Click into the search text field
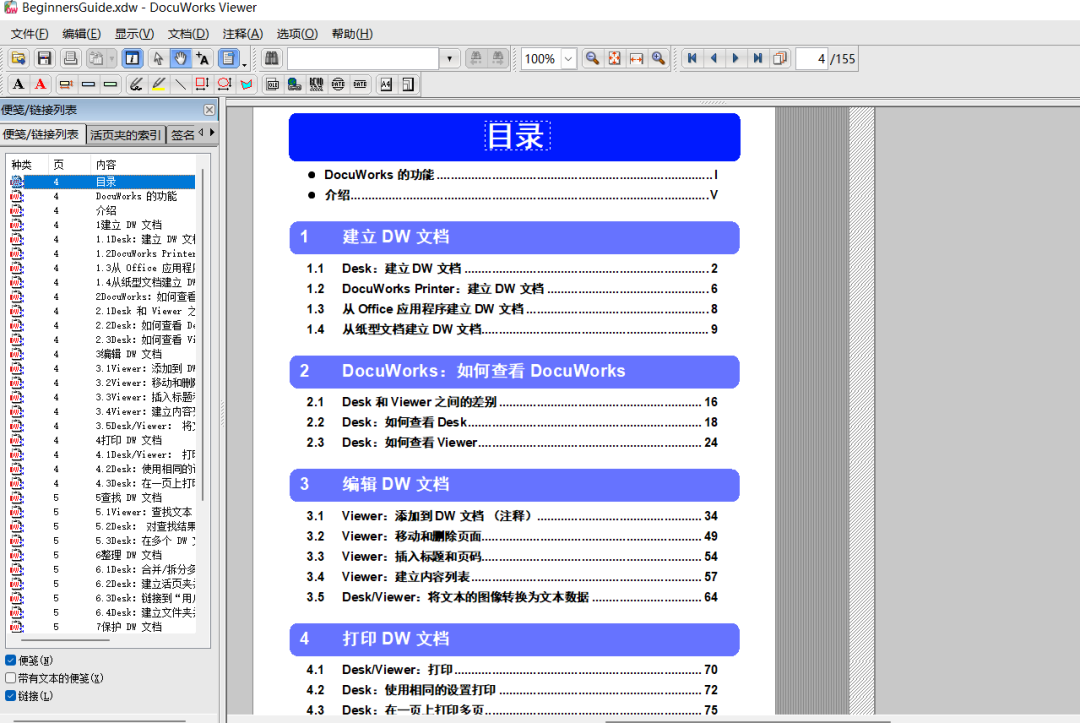Viewport: 1080px width, 723px height. tap(363, 59)
